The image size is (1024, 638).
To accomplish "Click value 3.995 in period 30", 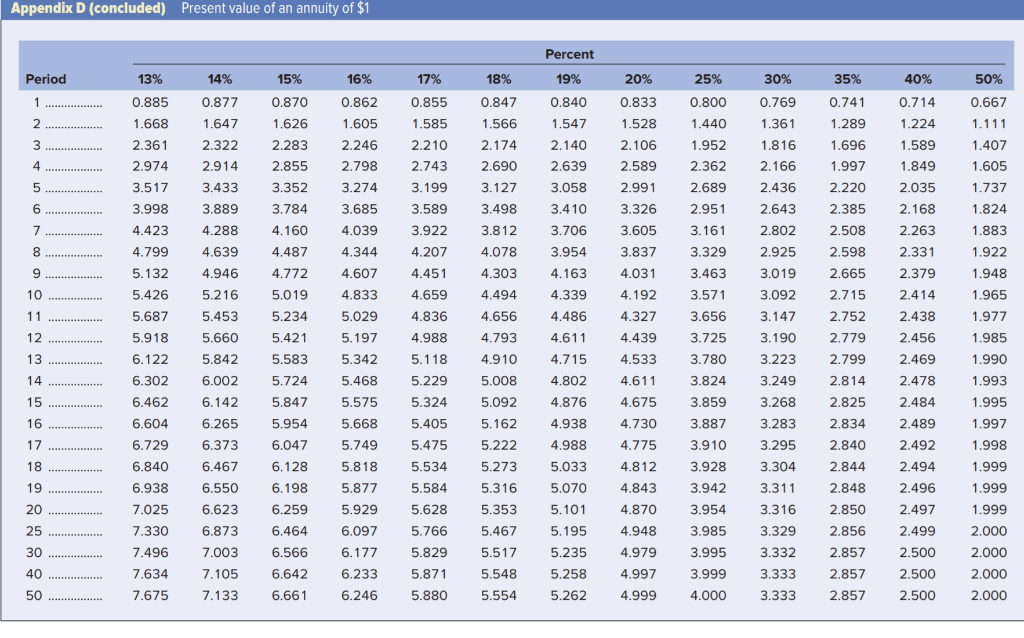I will [708, 553].
